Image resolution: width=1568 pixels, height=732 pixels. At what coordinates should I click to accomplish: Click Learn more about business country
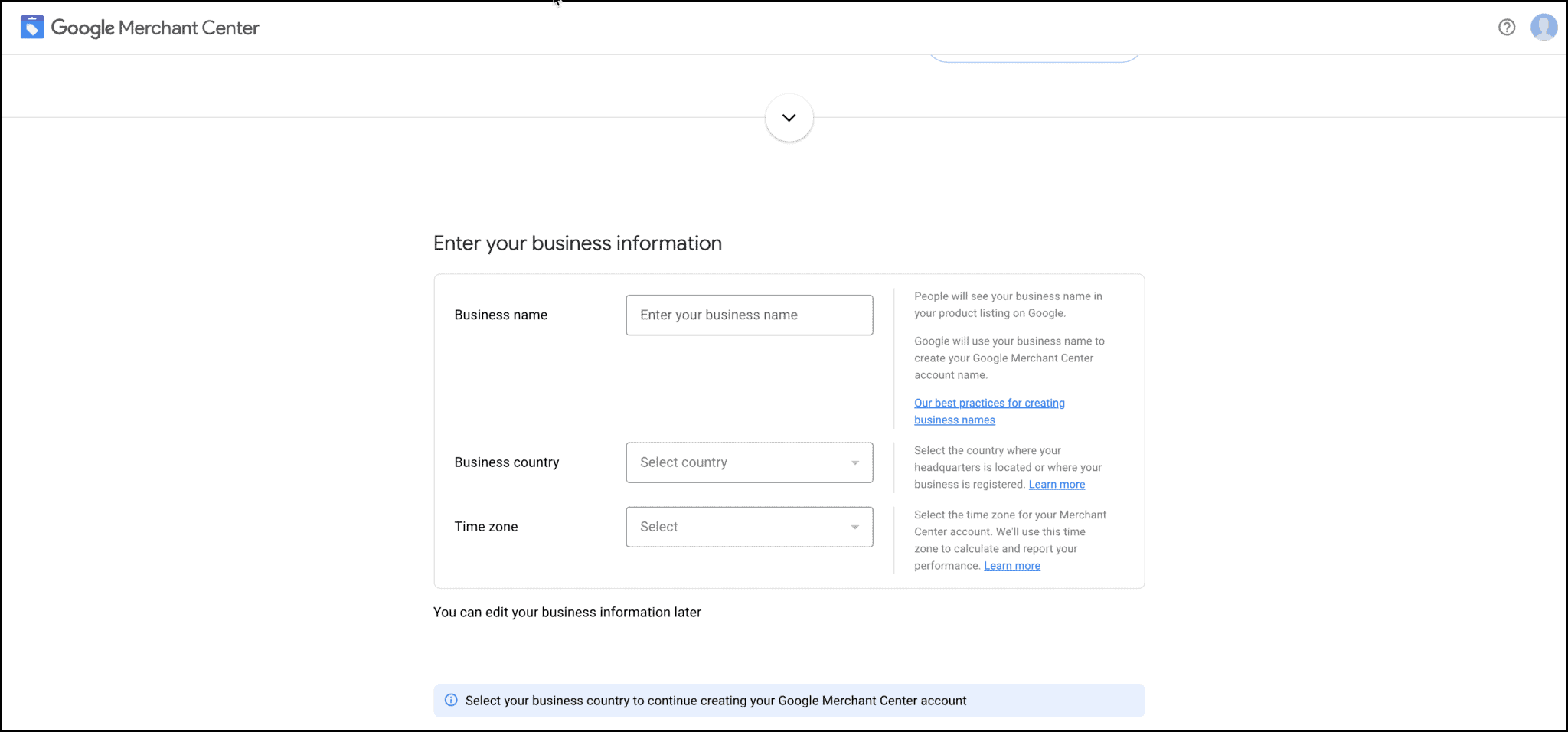pos(1057,484)
